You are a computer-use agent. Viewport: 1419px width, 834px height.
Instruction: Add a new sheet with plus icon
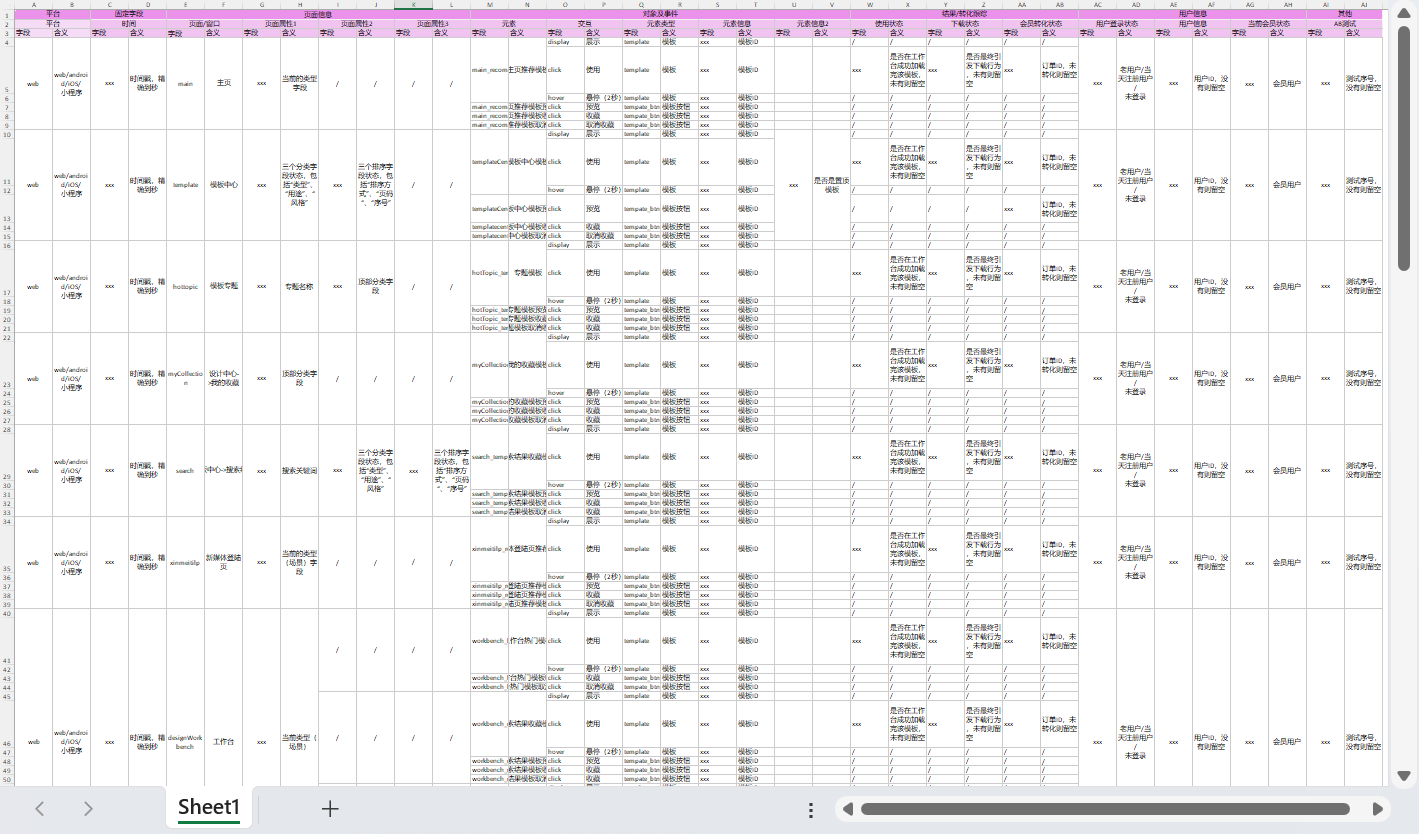point(330,809)
